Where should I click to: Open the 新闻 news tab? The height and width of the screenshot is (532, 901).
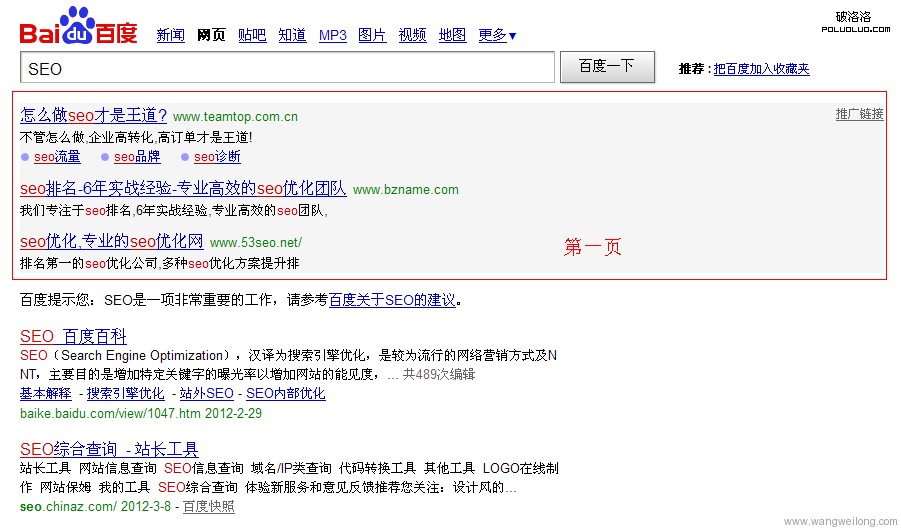[170, 35]
